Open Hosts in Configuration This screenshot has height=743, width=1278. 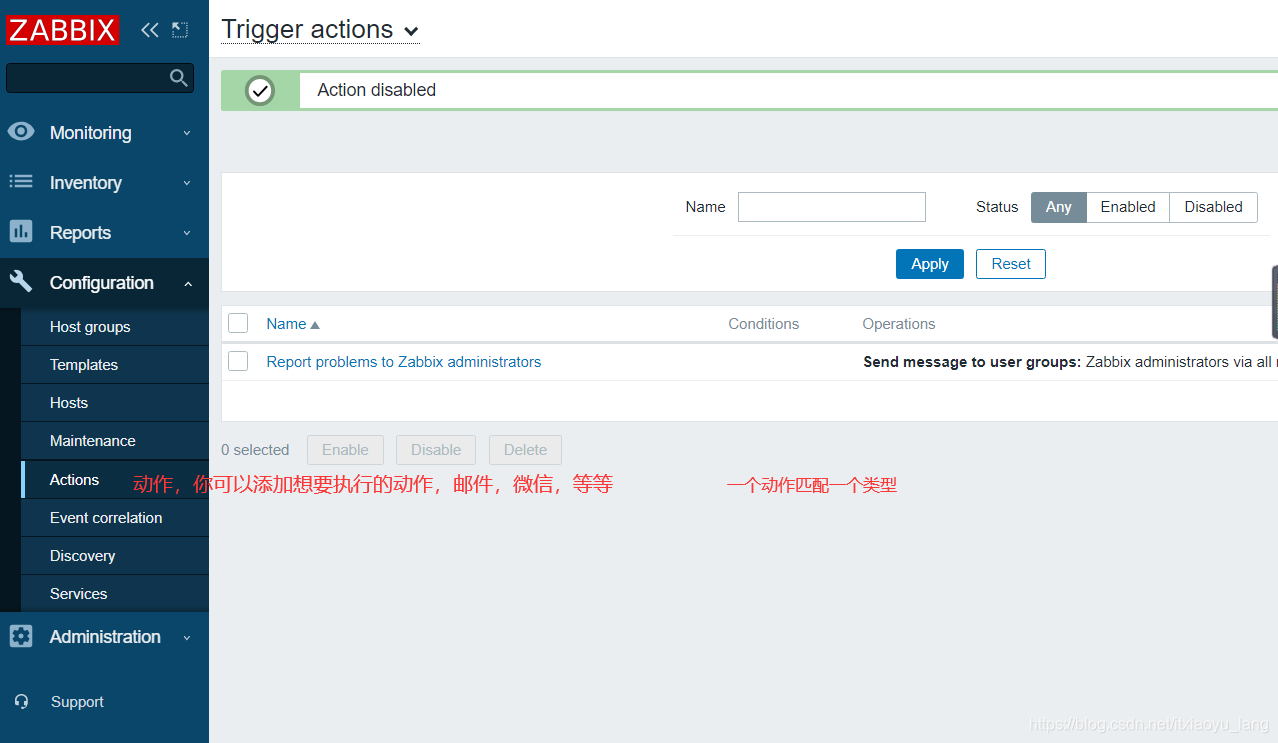(x=114, y=403)
